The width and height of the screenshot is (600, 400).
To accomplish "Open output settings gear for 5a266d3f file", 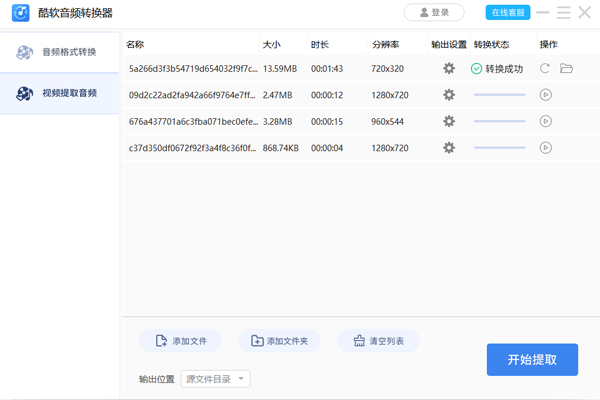I will (x=449, y=69).
